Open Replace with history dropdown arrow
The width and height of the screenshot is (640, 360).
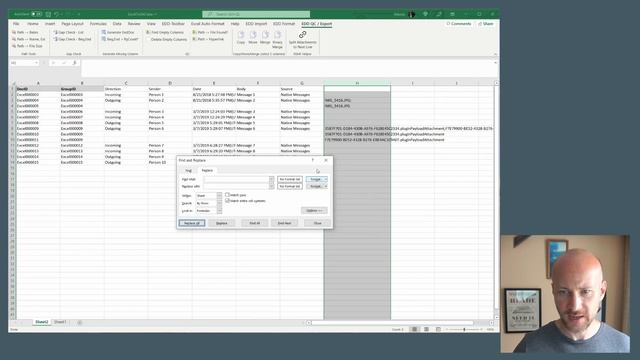point(271,186)
